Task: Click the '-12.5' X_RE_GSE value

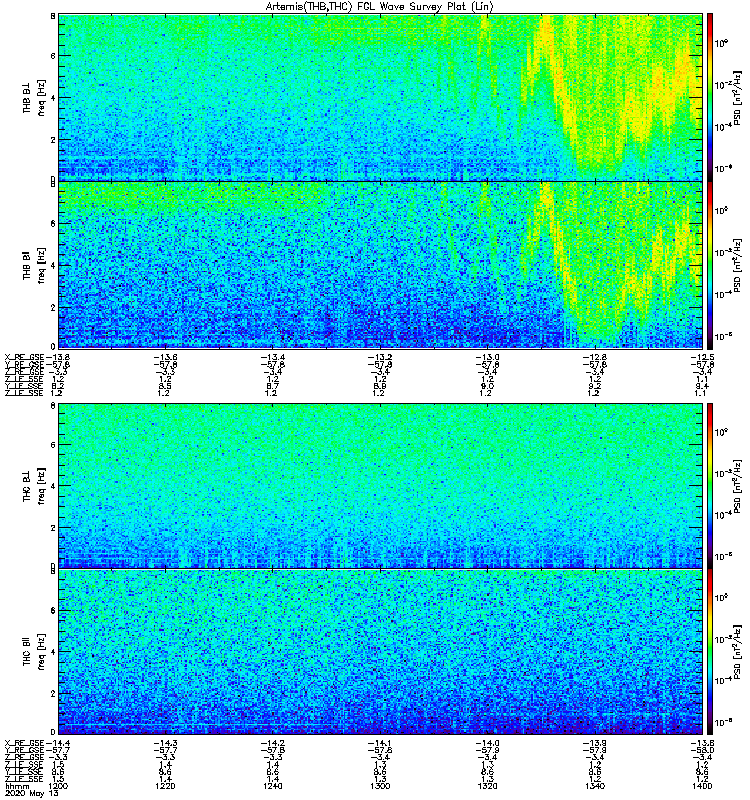Action: point(702,357)
